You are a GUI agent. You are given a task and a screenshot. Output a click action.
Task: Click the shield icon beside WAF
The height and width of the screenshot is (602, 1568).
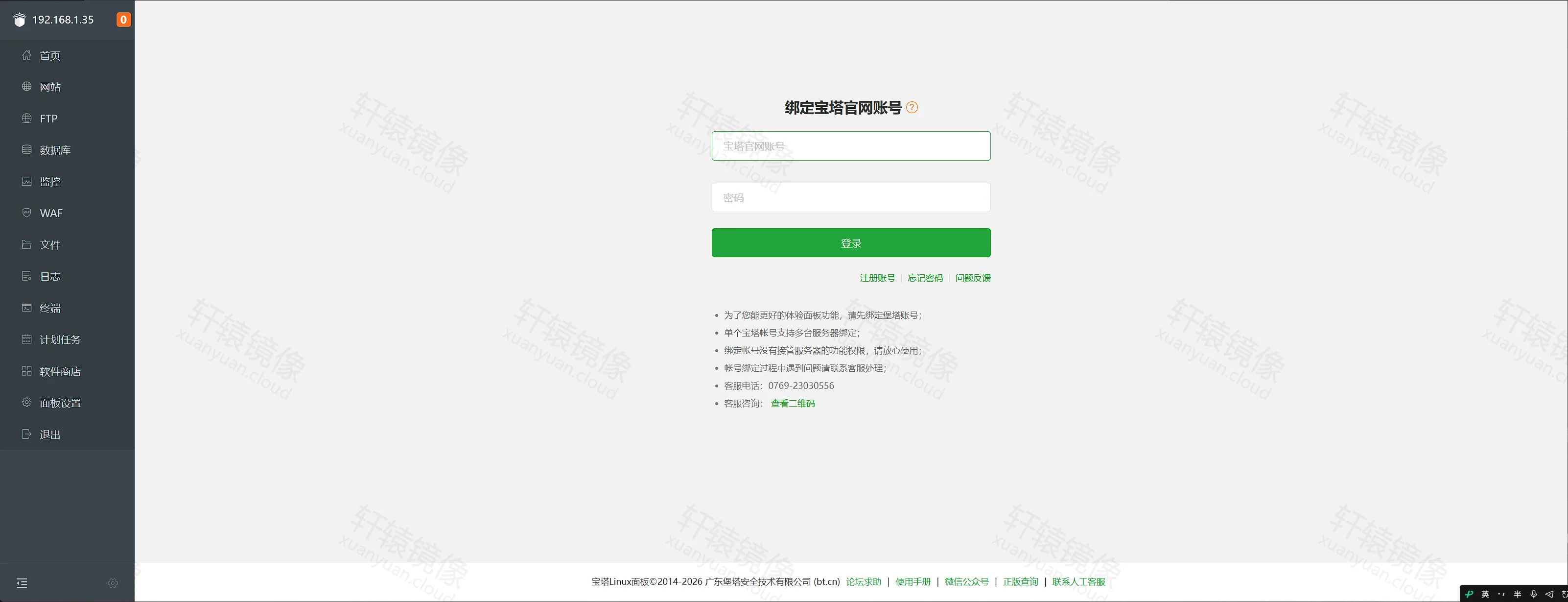click(x=26, y=213)
